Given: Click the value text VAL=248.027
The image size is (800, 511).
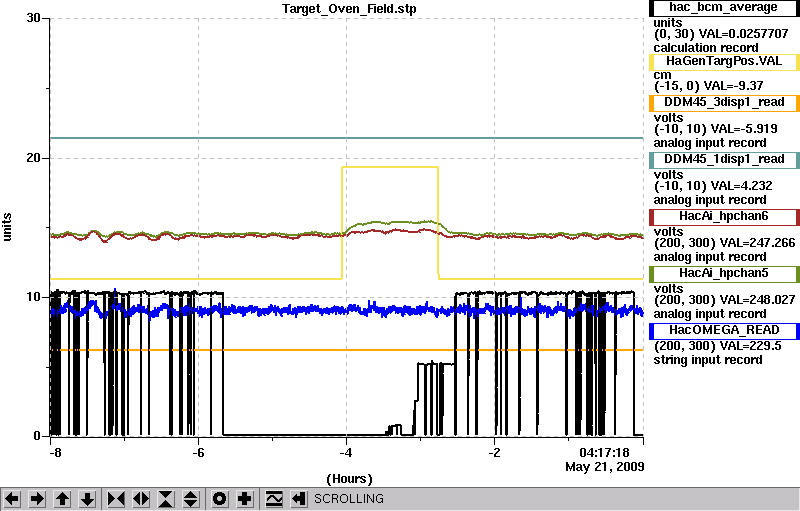Looking at the screenshot, I should 754,300.
